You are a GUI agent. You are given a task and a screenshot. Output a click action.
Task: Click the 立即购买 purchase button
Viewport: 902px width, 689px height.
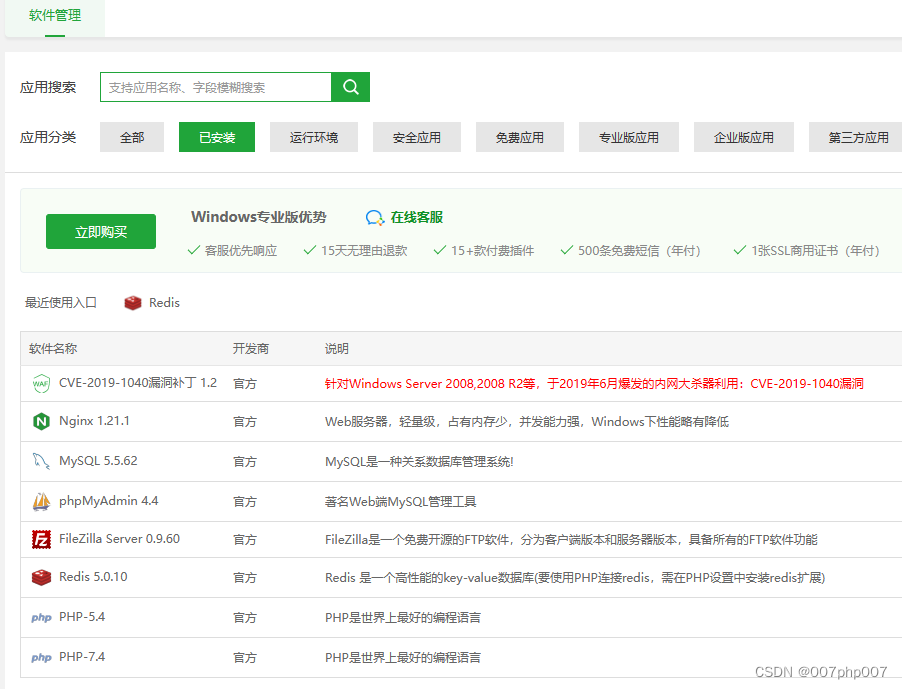pos(100,231)
